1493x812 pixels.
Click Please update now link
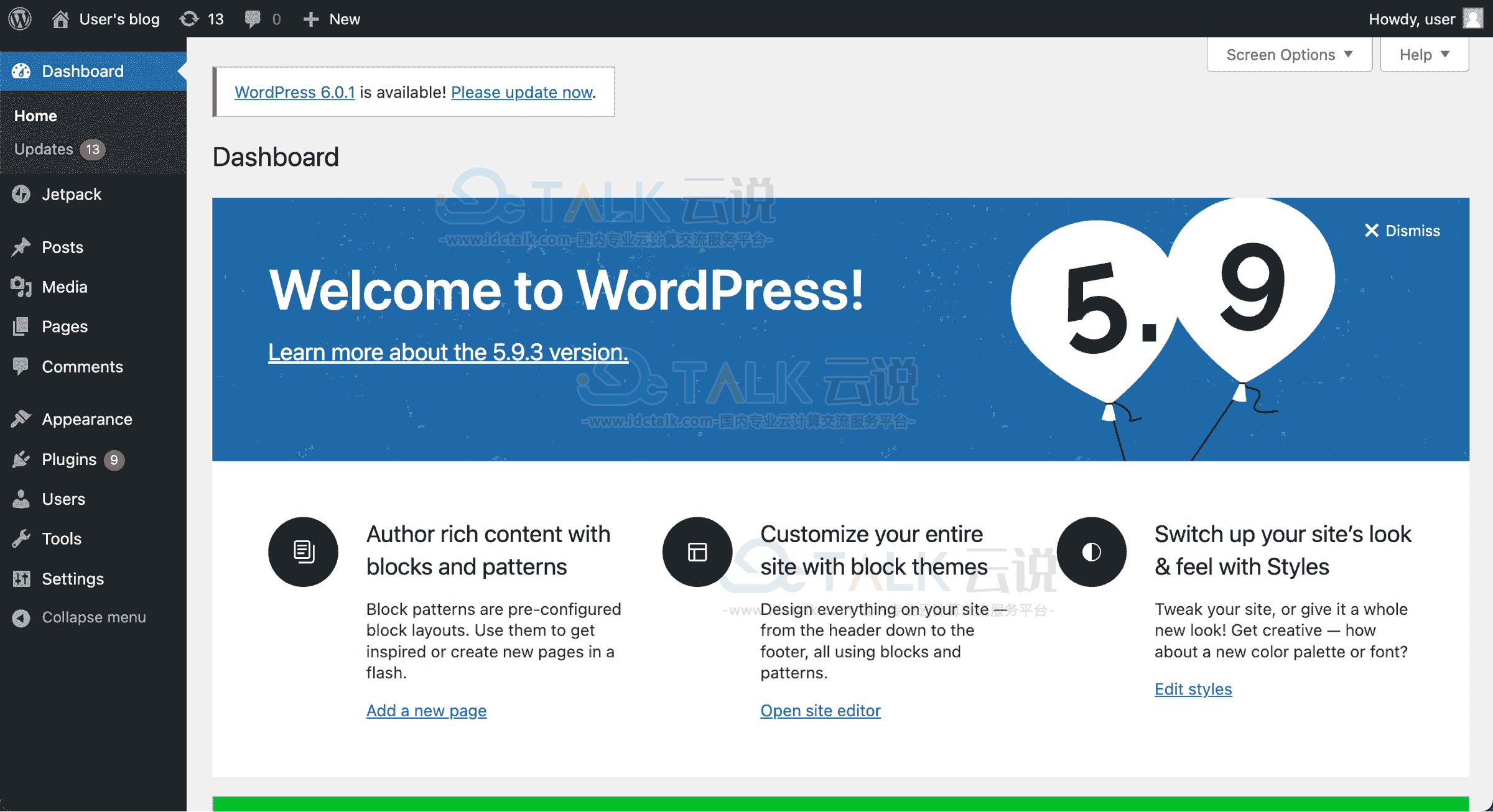pyautogui.click(x=521, y=91)
